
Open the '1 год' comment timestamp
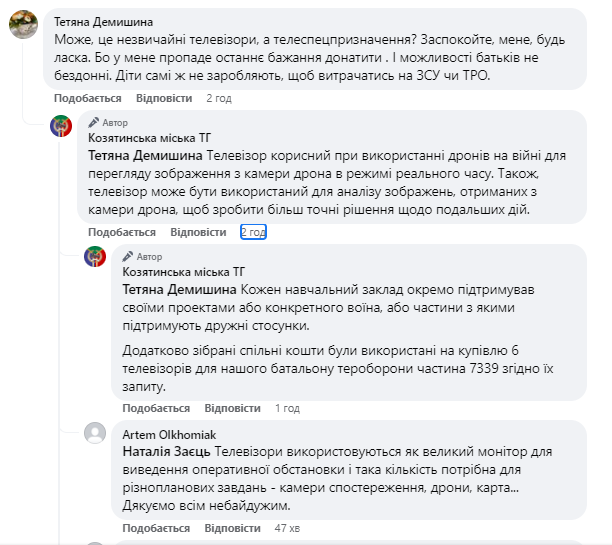point(287,408)
